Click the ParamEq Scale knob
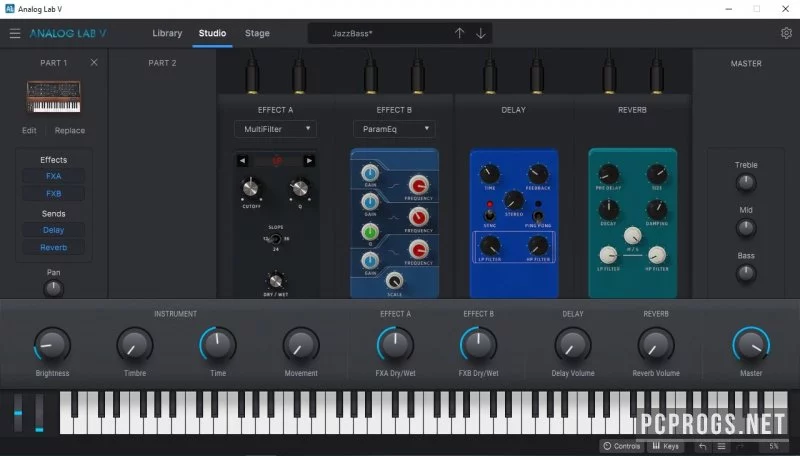This screenshot has height=456, width=800. tap(394, 281)
